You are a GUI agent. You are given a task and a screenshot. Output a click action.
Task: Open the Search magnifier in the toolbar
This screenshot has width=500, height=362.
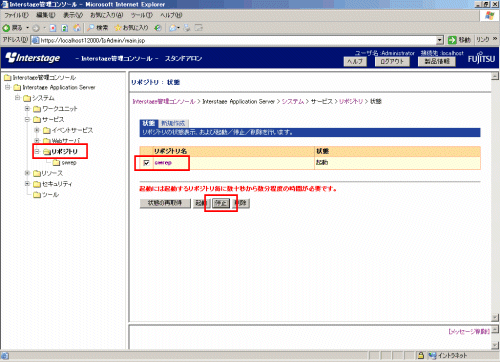[x=91, y=28]
